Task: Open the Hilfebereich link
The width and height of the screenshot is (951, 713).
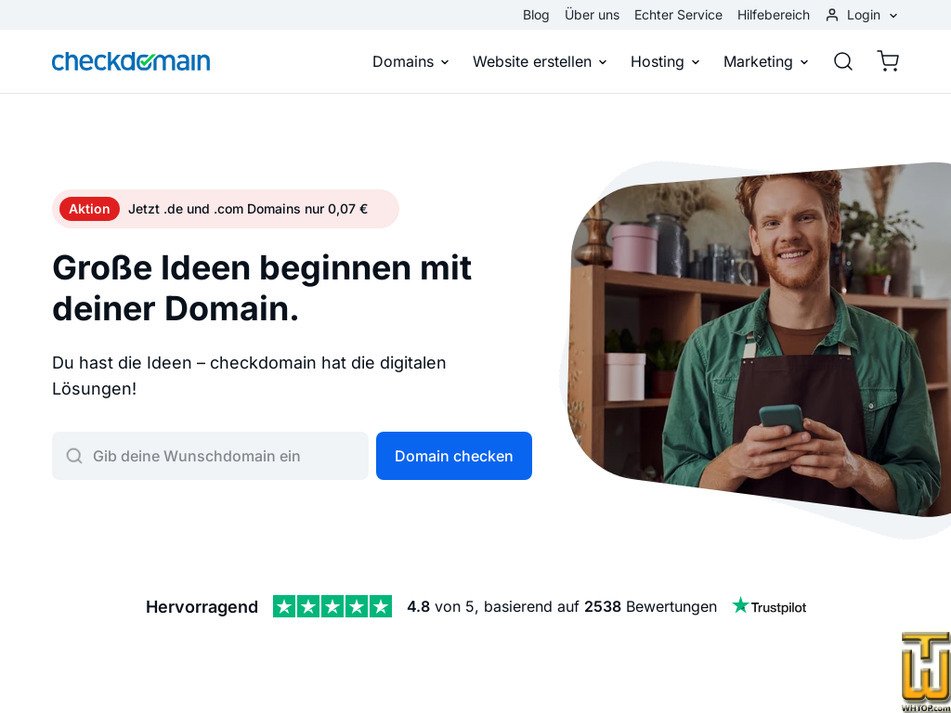Action: pyautogui.click(x=773, y=15)
